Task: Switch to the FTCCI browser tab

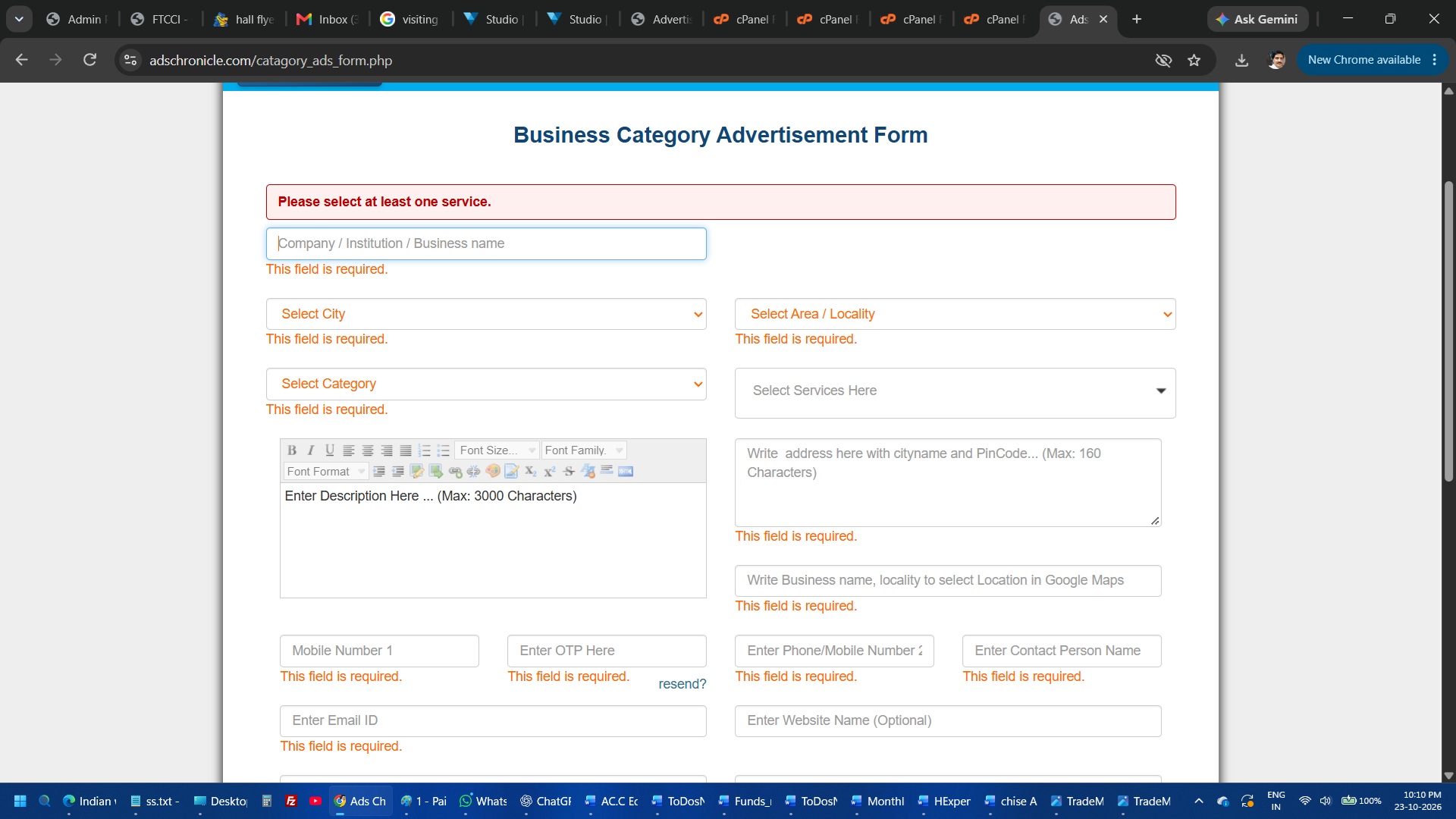Action: click(161, 20)
